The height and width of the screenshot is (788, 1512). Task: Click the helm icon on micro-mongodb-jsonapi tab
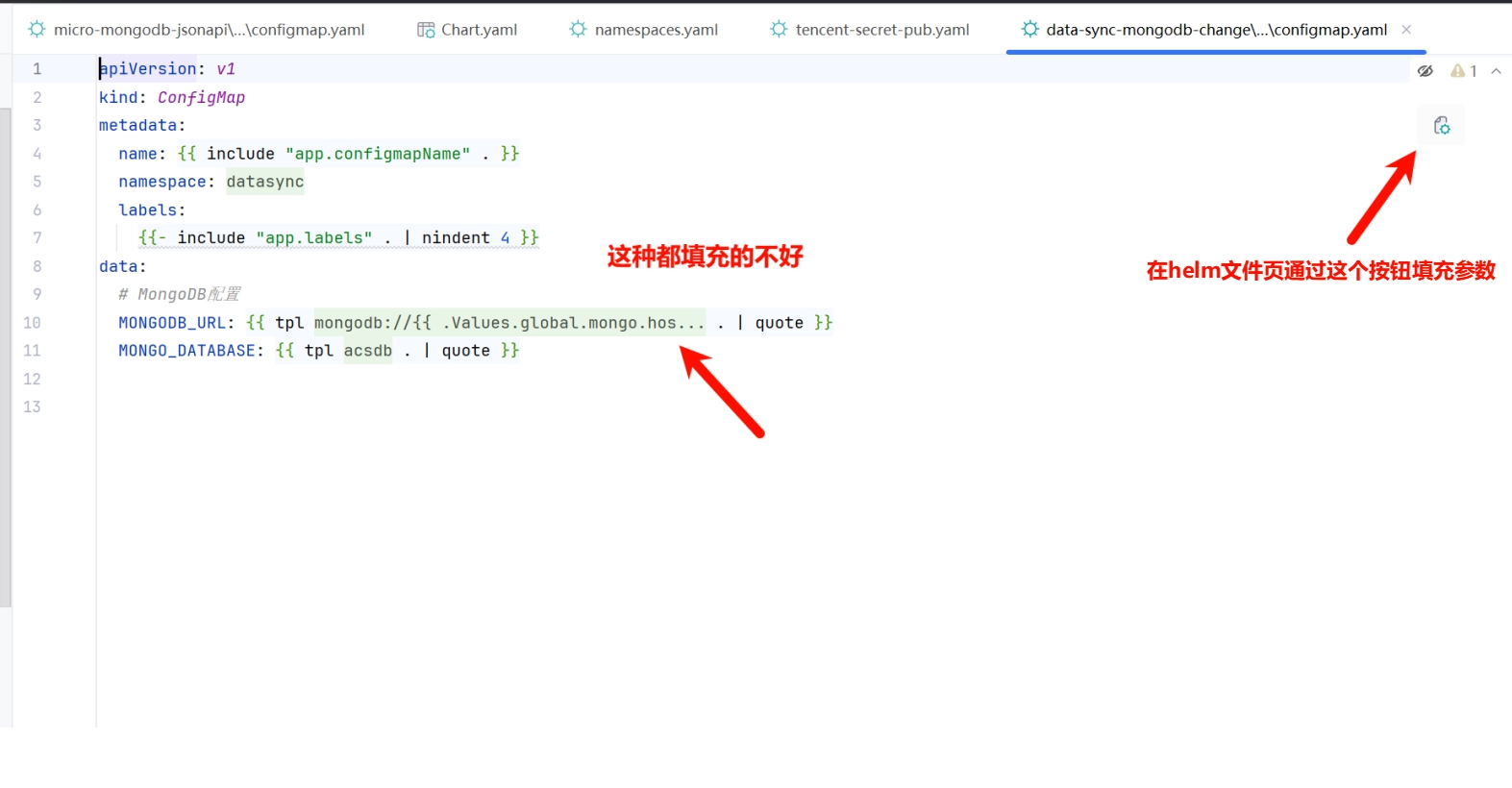(37, 30)
